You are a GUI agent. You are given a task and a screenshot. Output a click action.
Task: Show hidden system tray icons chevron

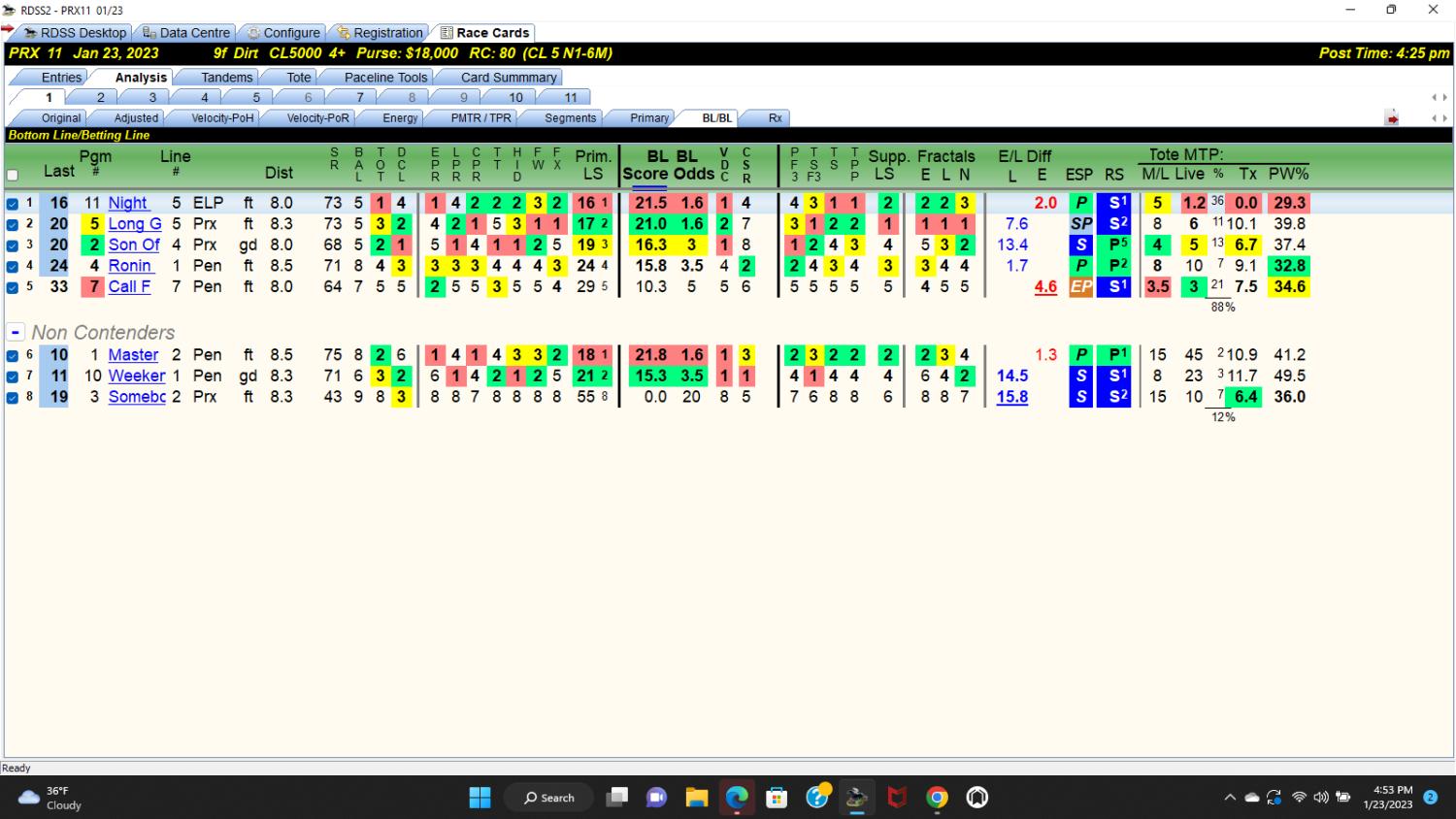(x=1230, y=798)
